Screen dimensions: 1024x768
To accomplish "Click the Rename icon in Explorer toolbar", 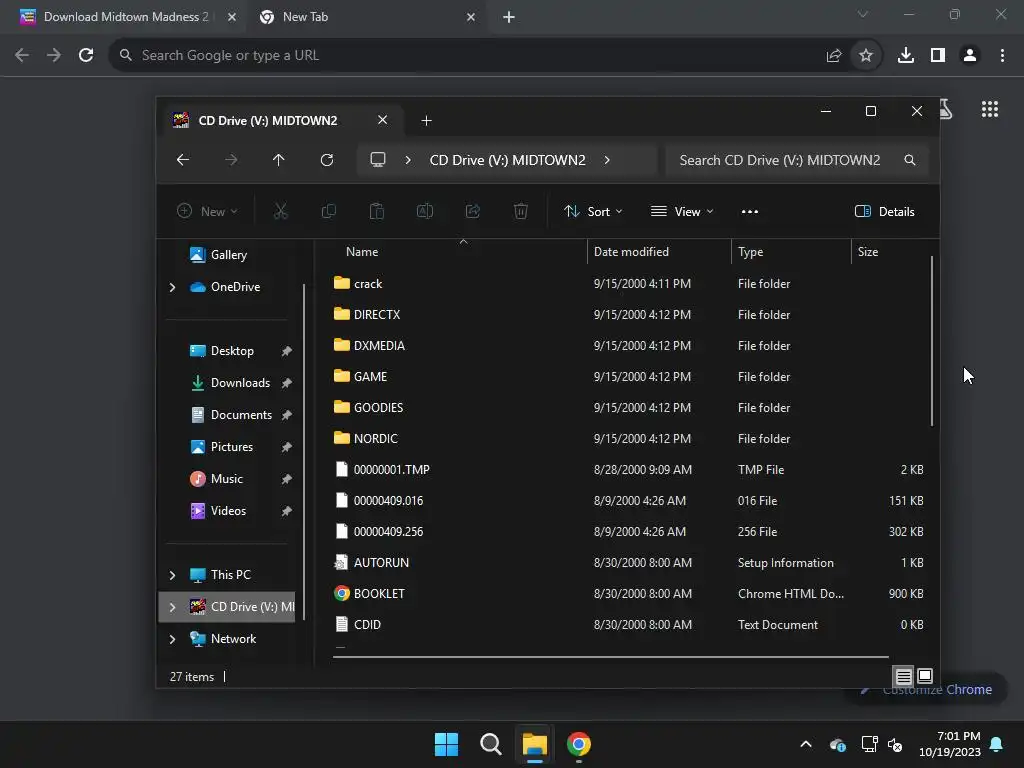I will coord(425,211).
